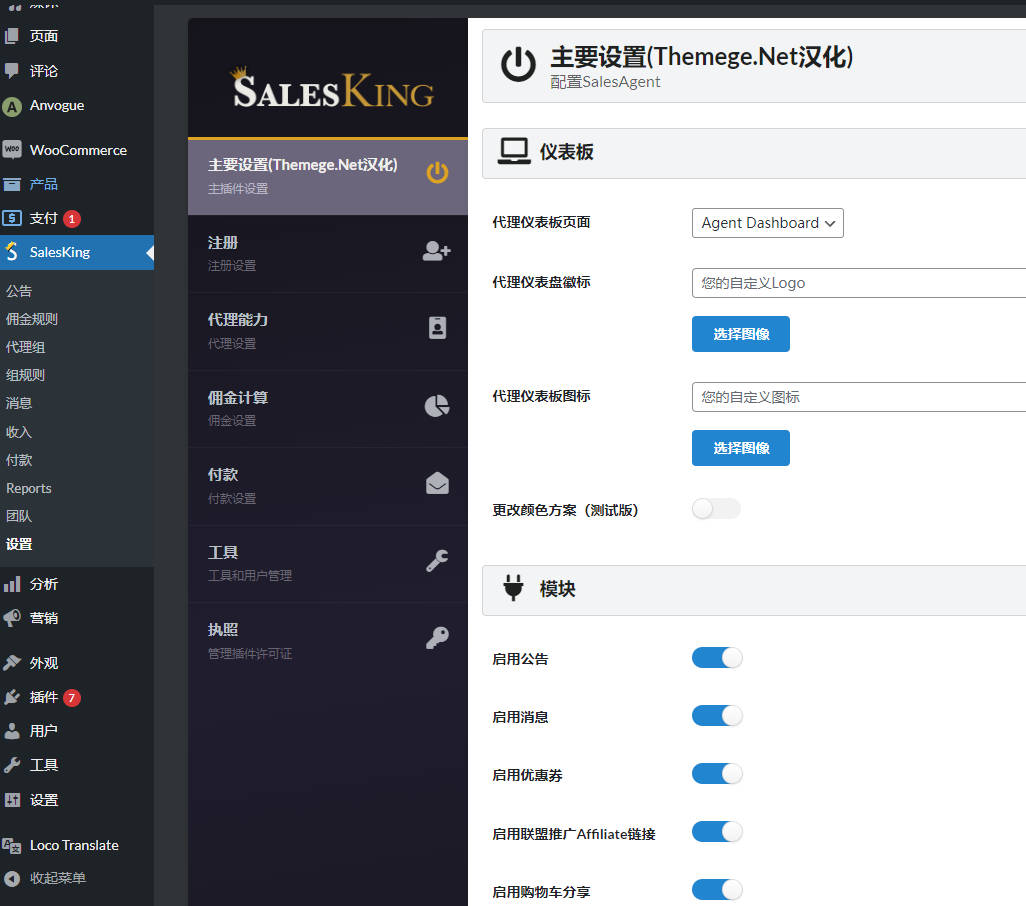Open the 工具 tools and user management tab
The width and height of the screenshot is (1026, 906).
pos(328,564)
